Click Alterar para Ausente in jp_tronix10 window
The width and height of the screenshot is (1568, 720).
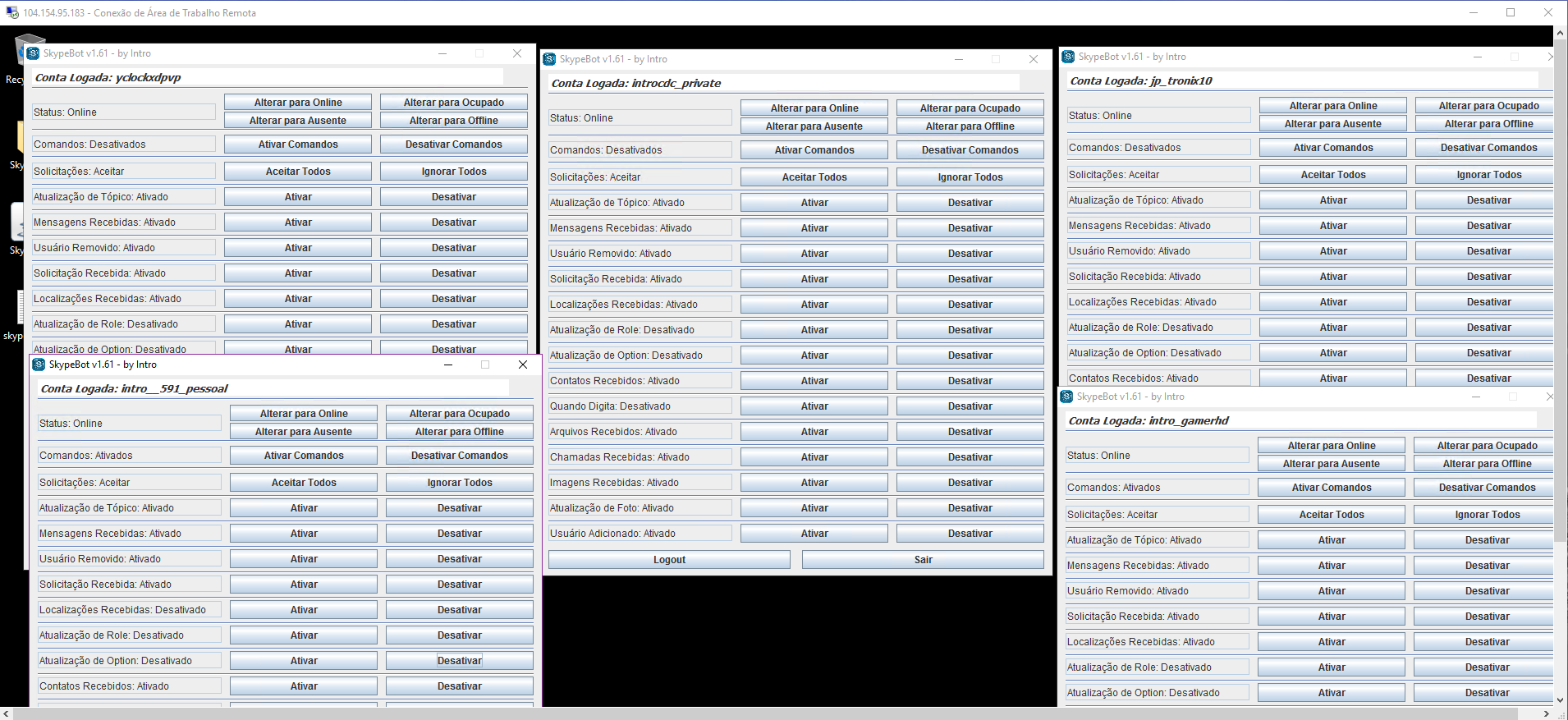(1333, 124)
